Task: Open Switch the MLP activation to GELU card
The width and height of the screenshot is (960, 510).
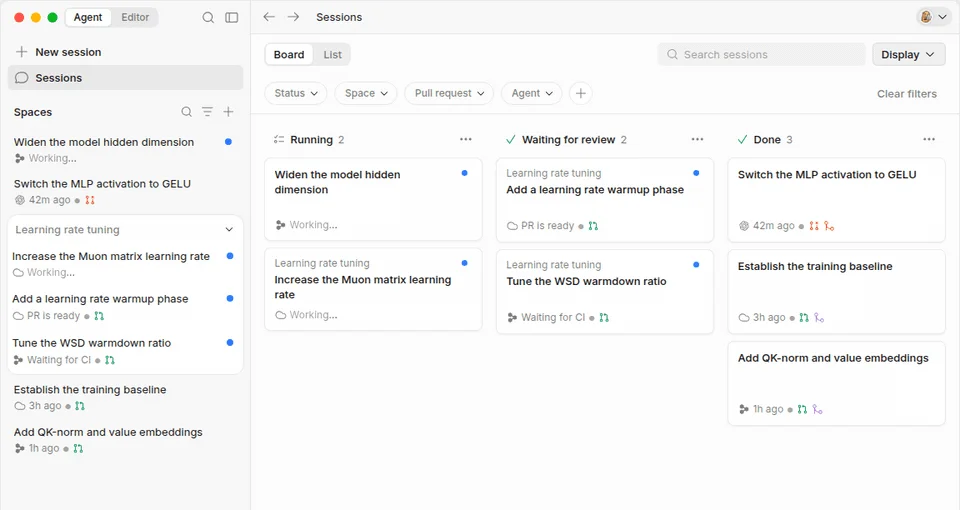Action: (836, 200)
